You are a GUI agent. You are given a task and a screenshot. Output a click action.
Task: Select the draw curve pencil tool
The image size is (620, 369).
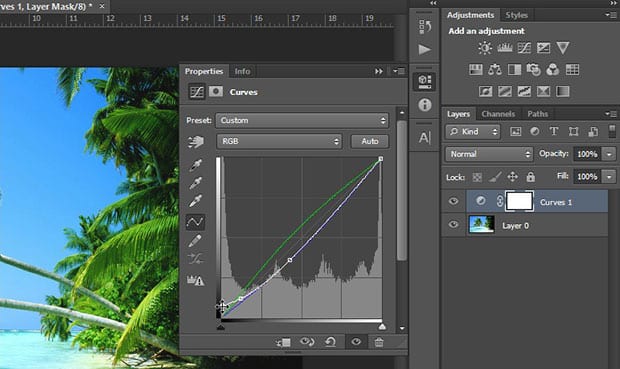click(195, 240)
